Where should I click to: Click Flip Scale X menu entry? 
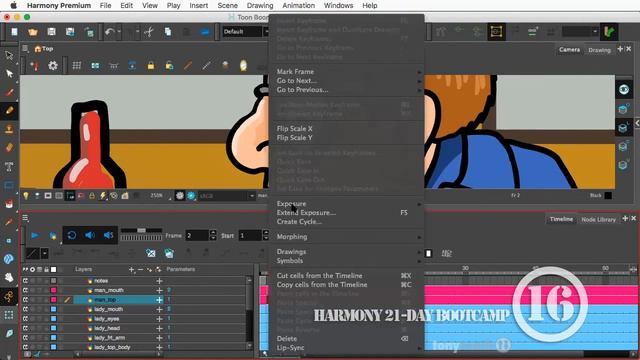point(348,129)
